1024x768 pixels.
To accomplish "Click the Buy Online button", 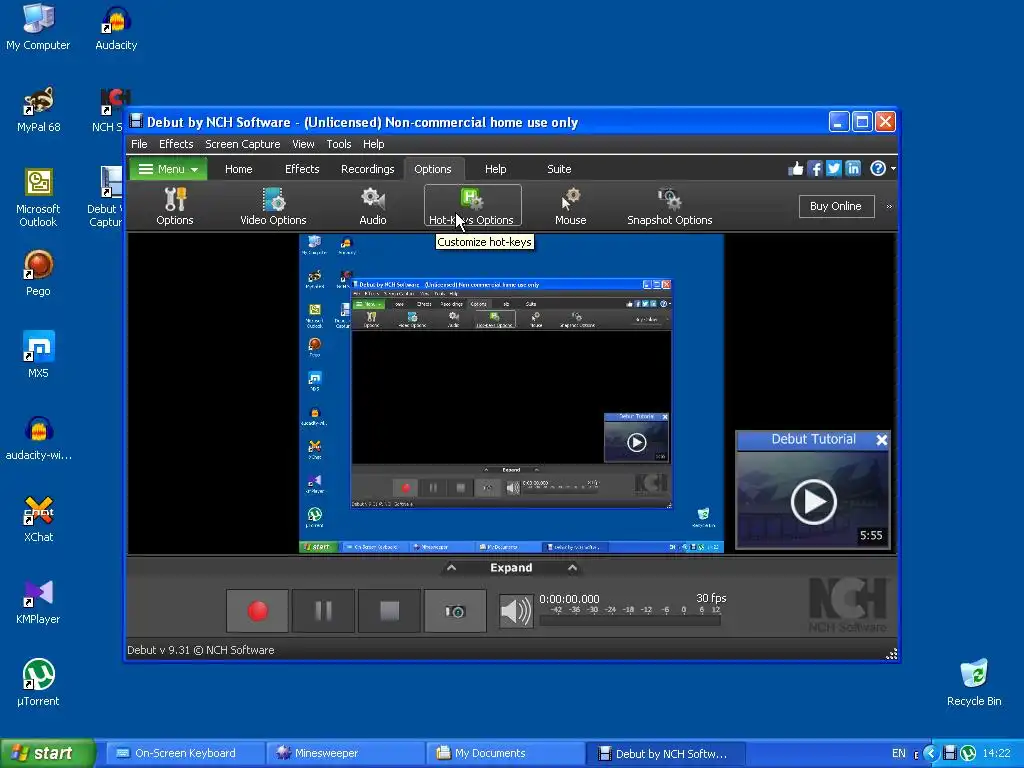I will (836, 206).
